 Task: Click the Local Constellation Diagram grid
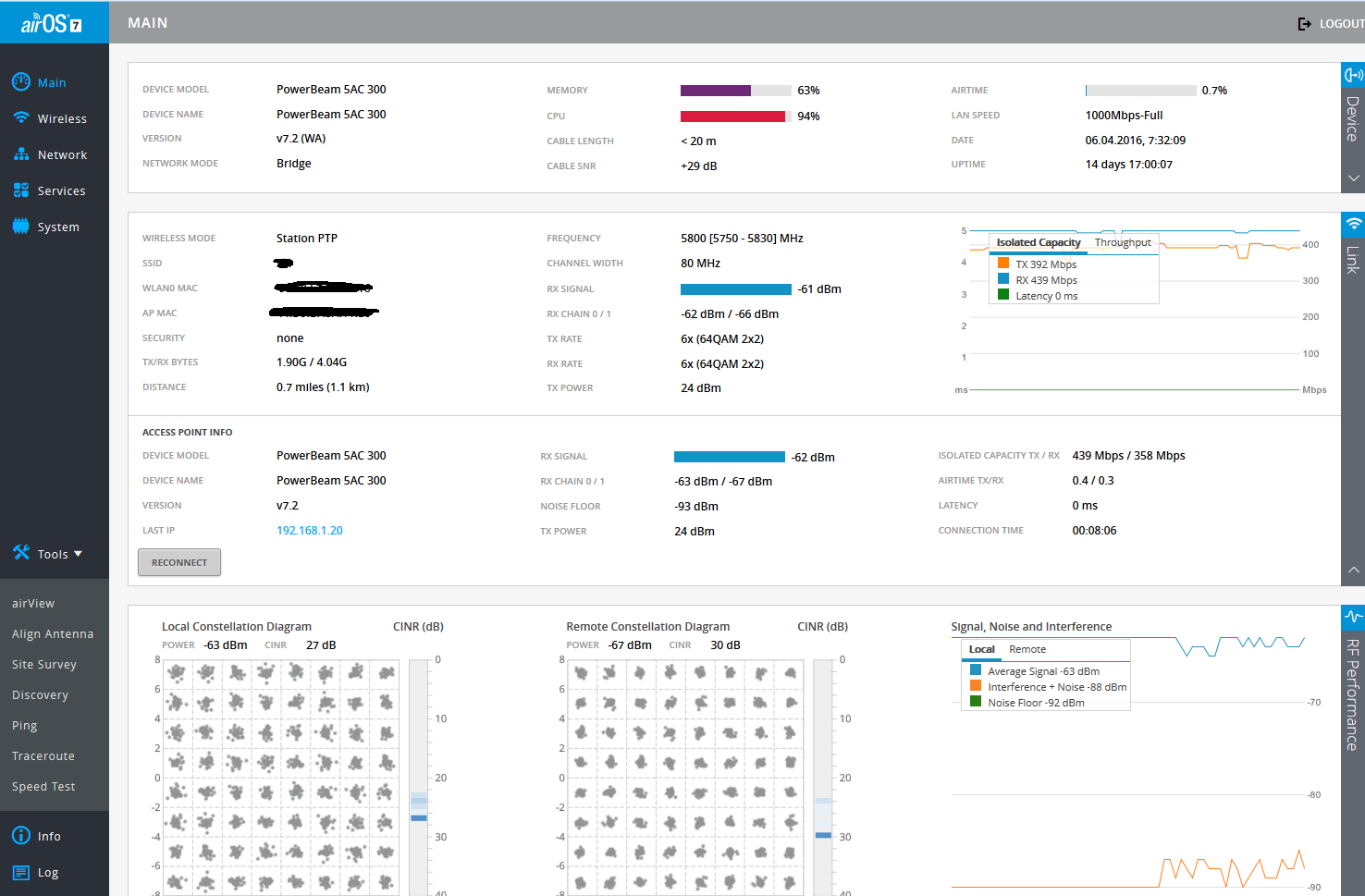pos(281,777)
